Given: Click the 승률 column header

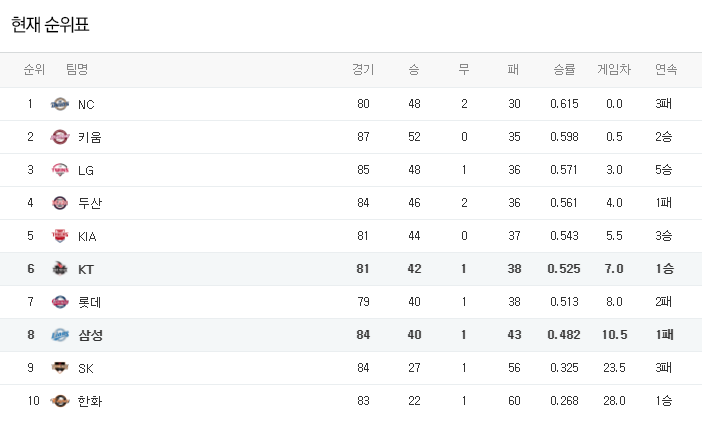Looking at the screenshot, I should 564,70.
